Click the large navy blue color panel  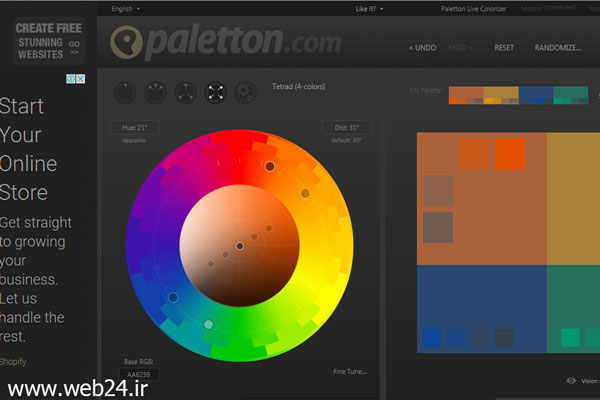click(482, 299)
